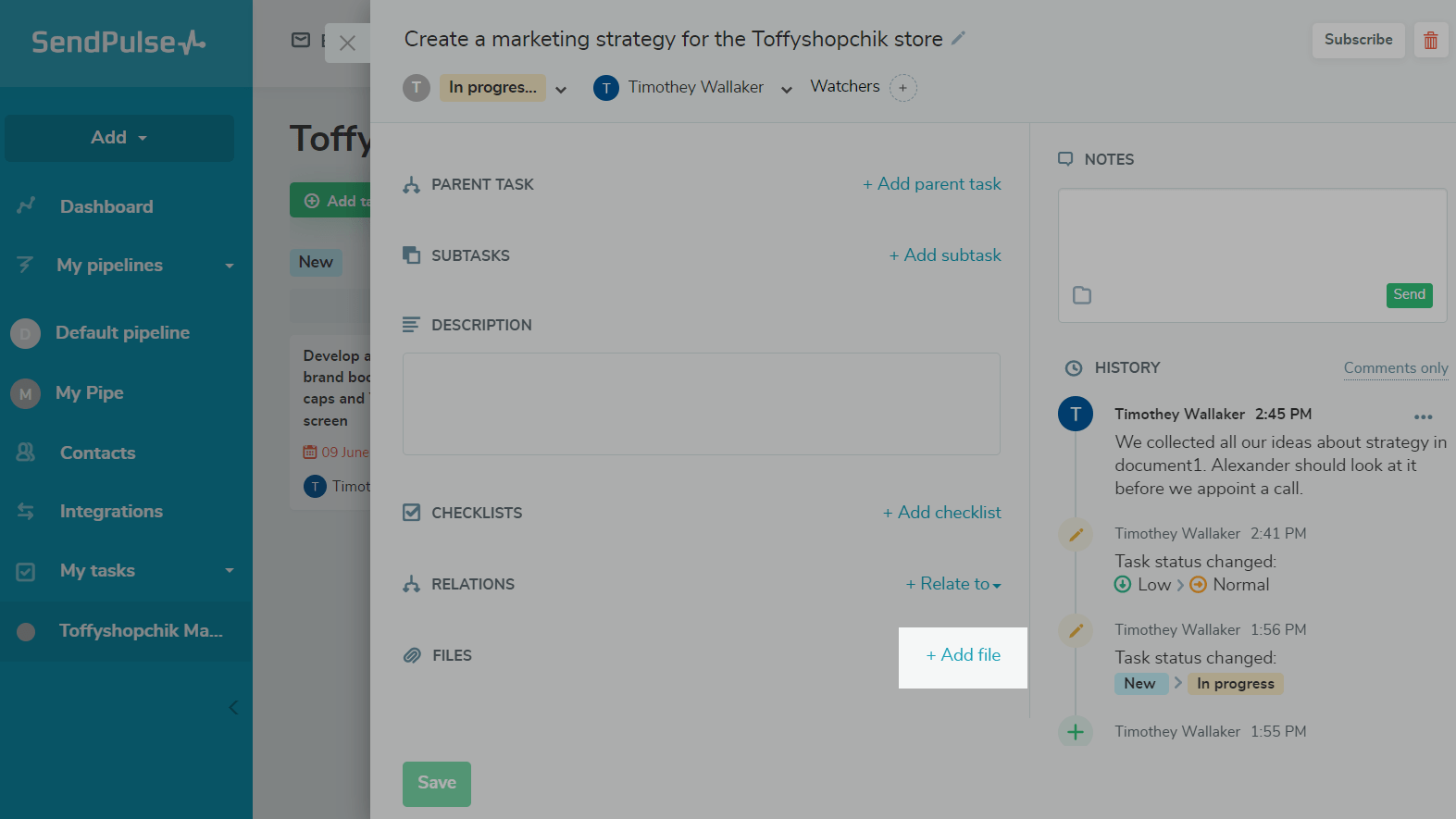Screen dimensions: 1456x819
Task: Attach a file using the notes folder icon
Action: coord(1082,295)
